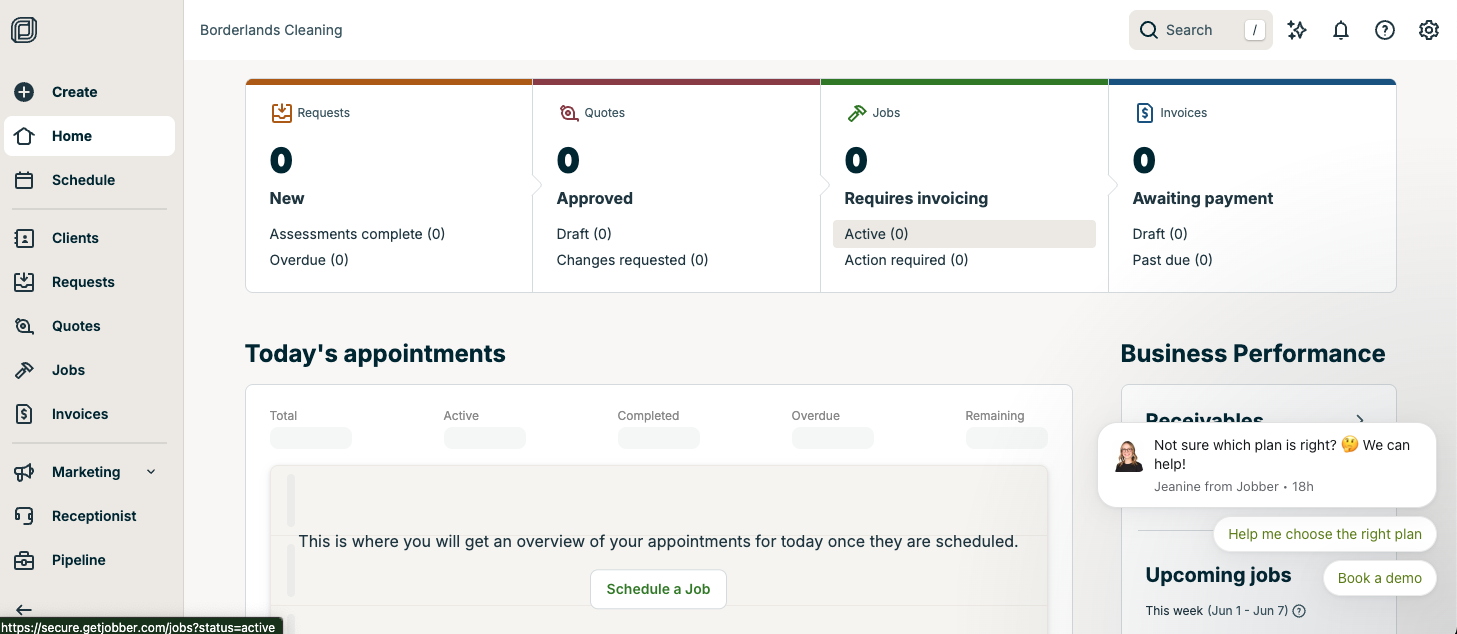Click the Marketing megaphone icon

[x=24, y=472]
